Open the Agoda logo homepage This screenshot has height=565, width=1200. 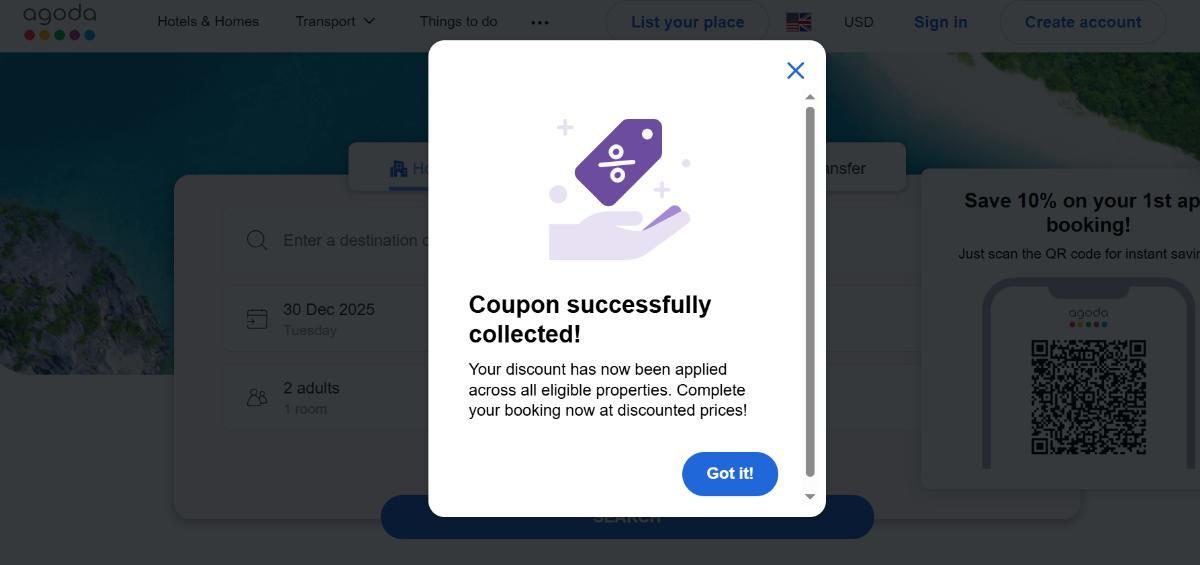60,22
